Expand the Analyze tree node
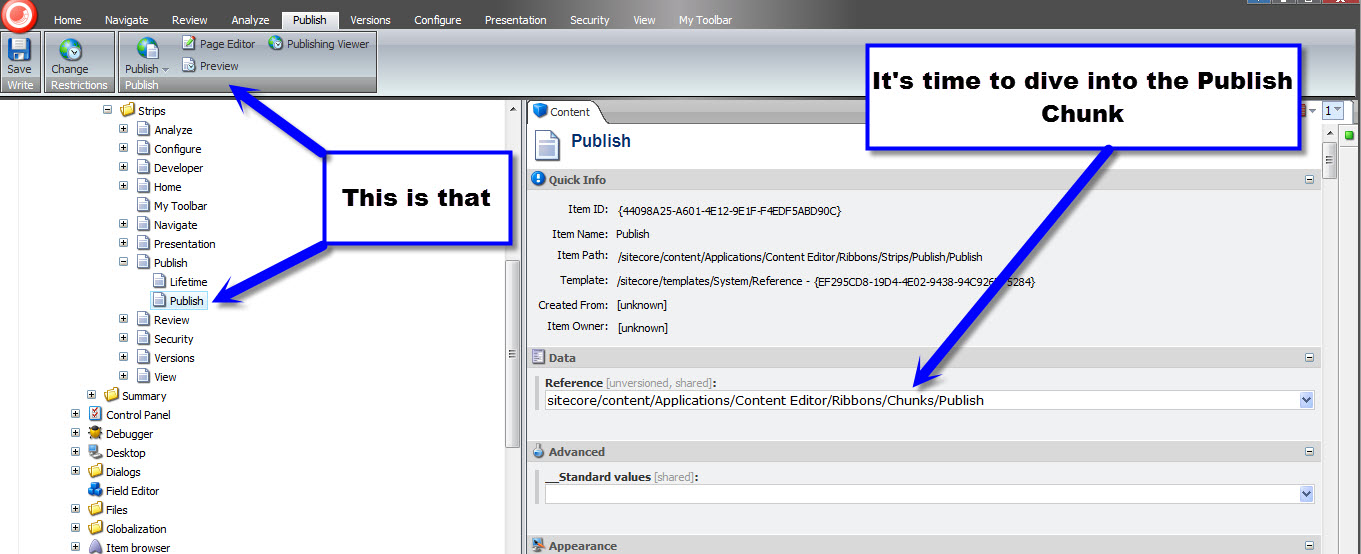 (x=123, y=130)
